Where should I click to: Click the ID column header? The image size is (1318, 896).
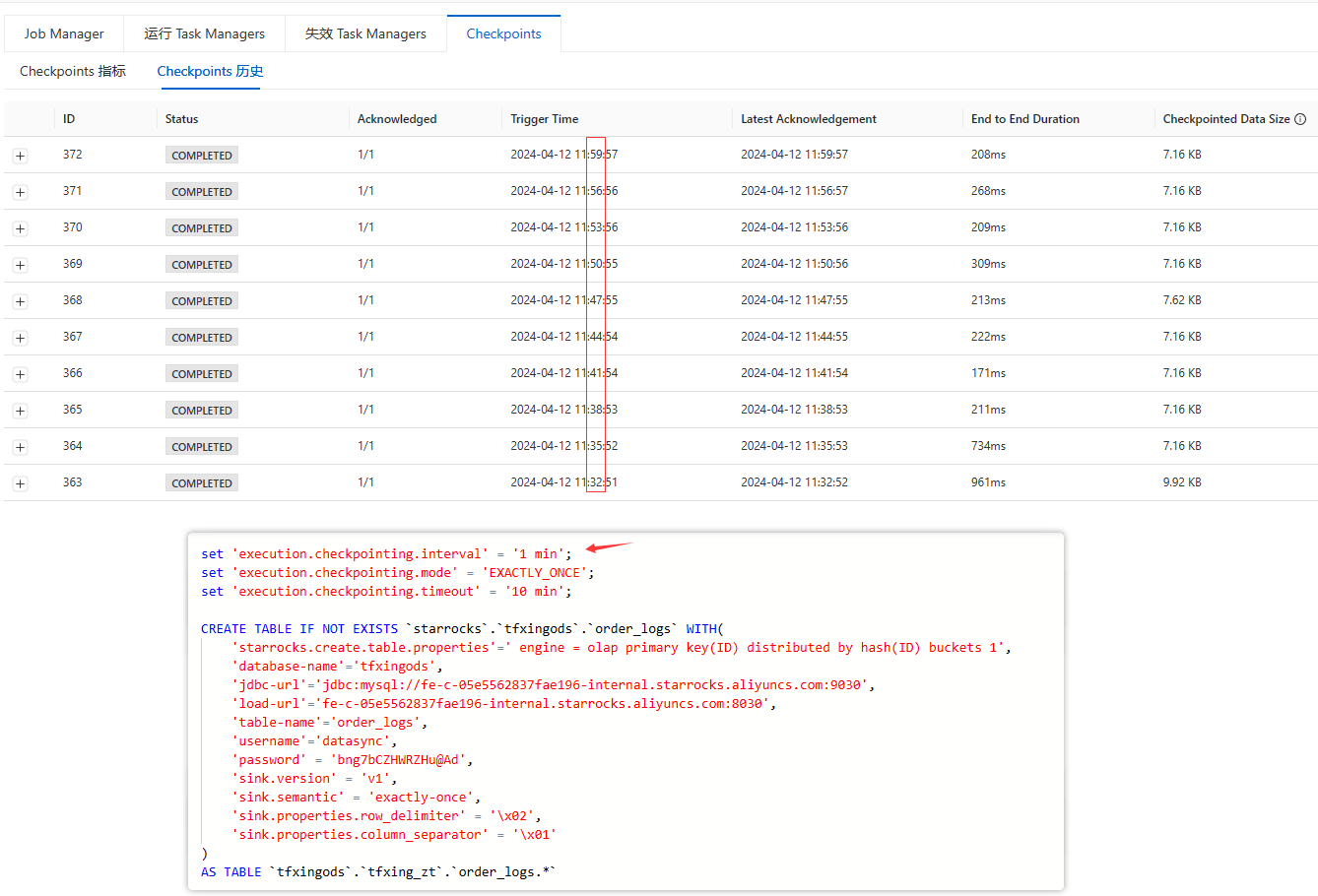pyautogui.click(x=69, y=119)
